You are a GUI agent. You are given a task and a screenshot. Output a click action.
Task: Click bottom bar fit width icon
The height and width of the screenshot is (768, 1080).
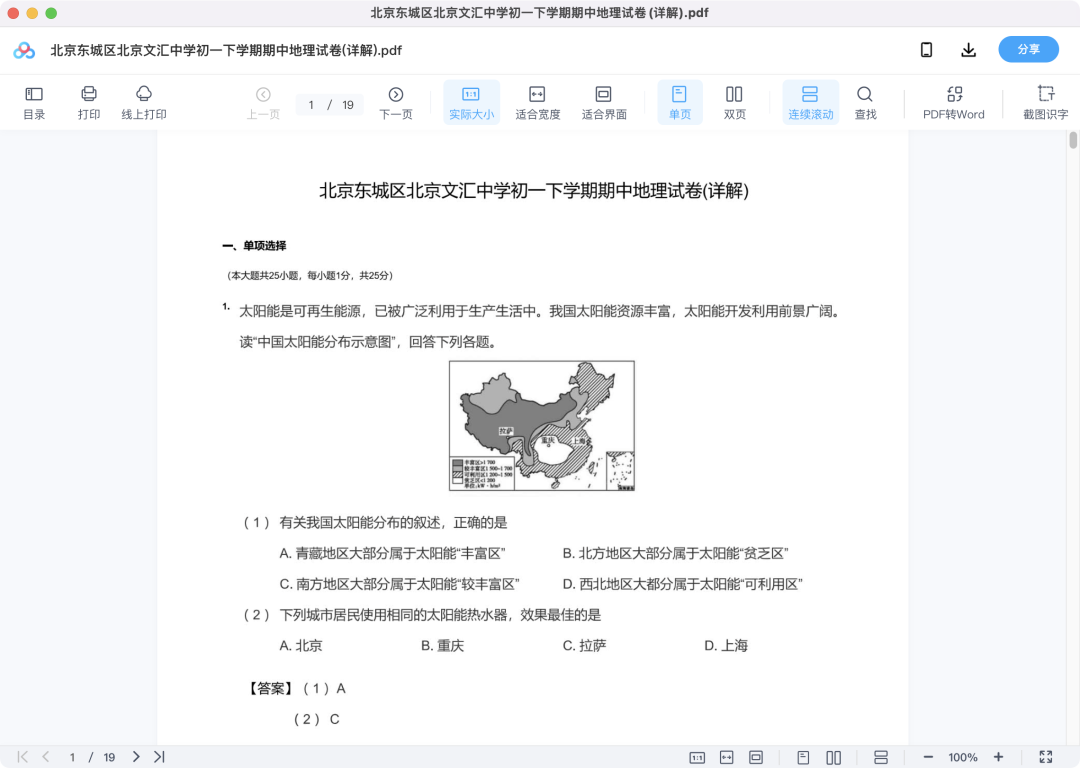(x=727, y=758)
